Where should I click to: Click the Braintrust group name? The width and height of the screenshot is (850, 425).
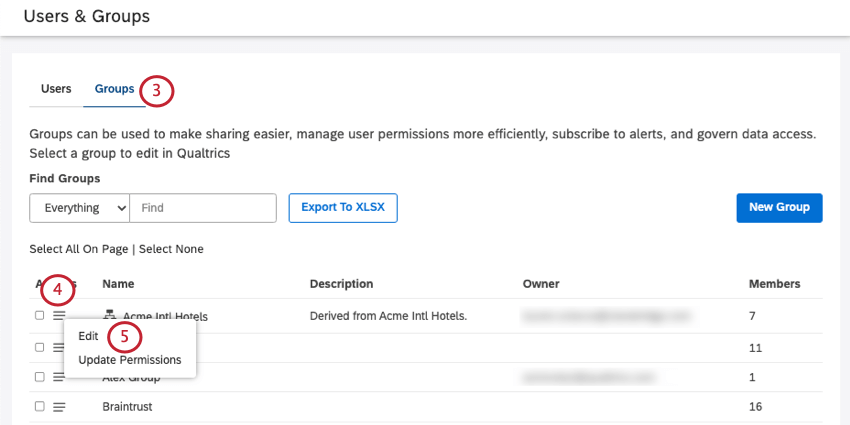coord(127,407)
